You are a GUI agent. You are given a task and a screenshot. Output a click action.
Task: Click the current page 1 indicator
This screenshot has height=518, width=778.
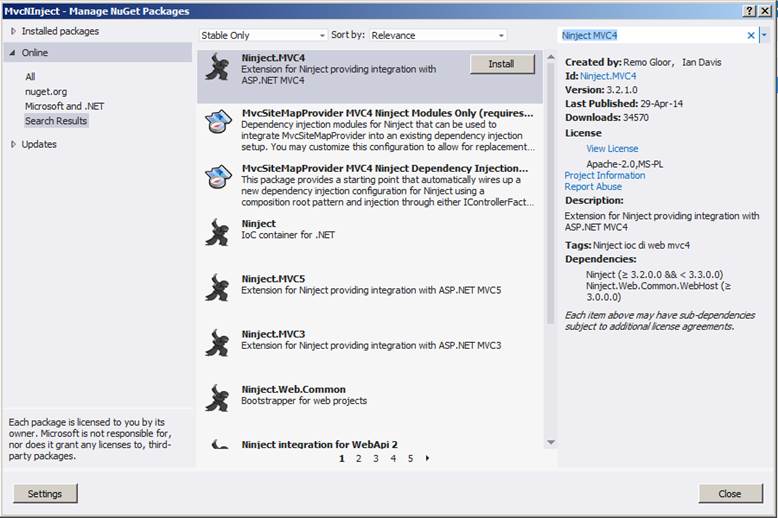coord(341,458)
